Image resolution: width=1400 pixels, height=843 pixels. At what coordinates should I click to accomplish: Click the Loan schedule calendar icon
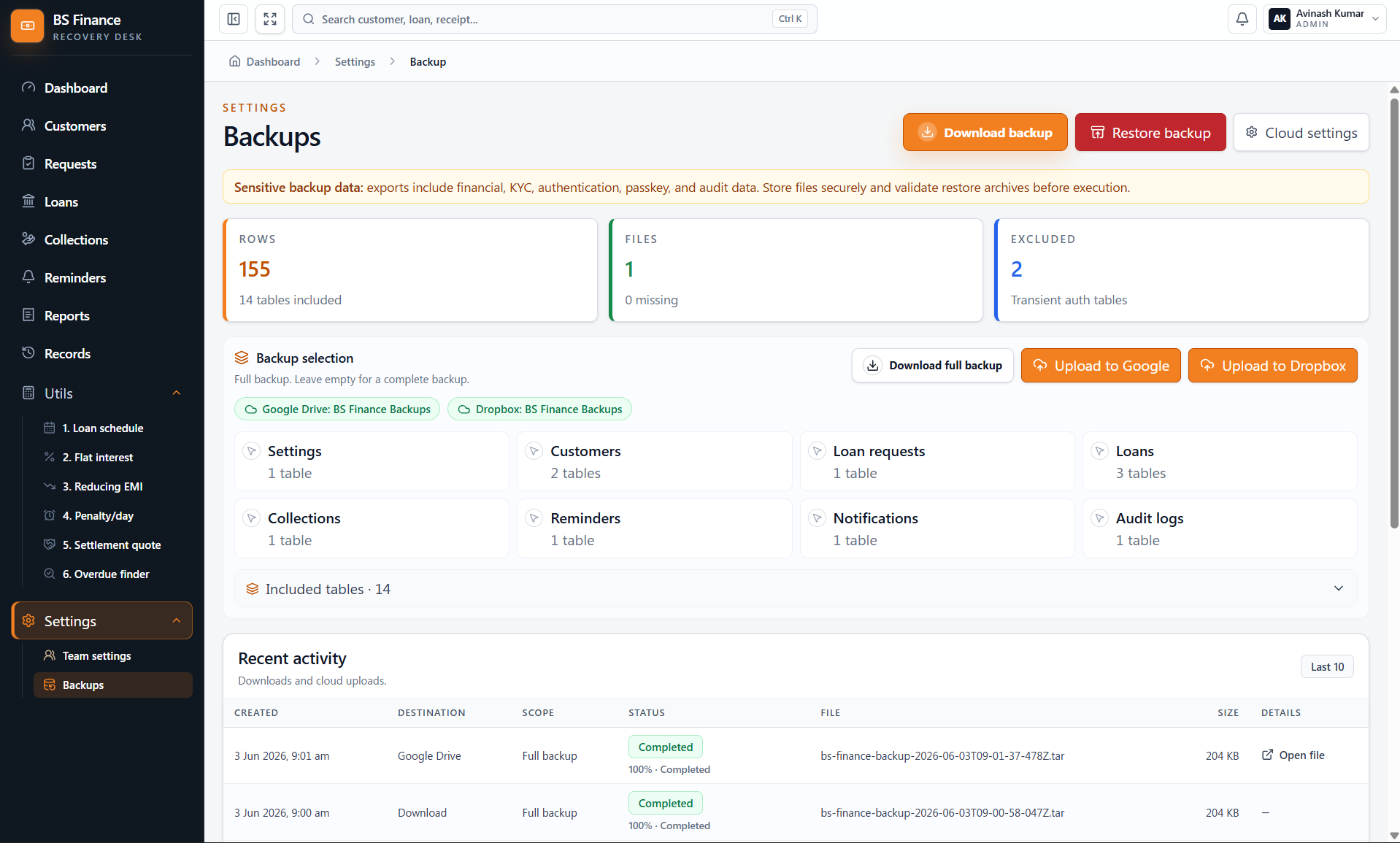click(50, 428)
